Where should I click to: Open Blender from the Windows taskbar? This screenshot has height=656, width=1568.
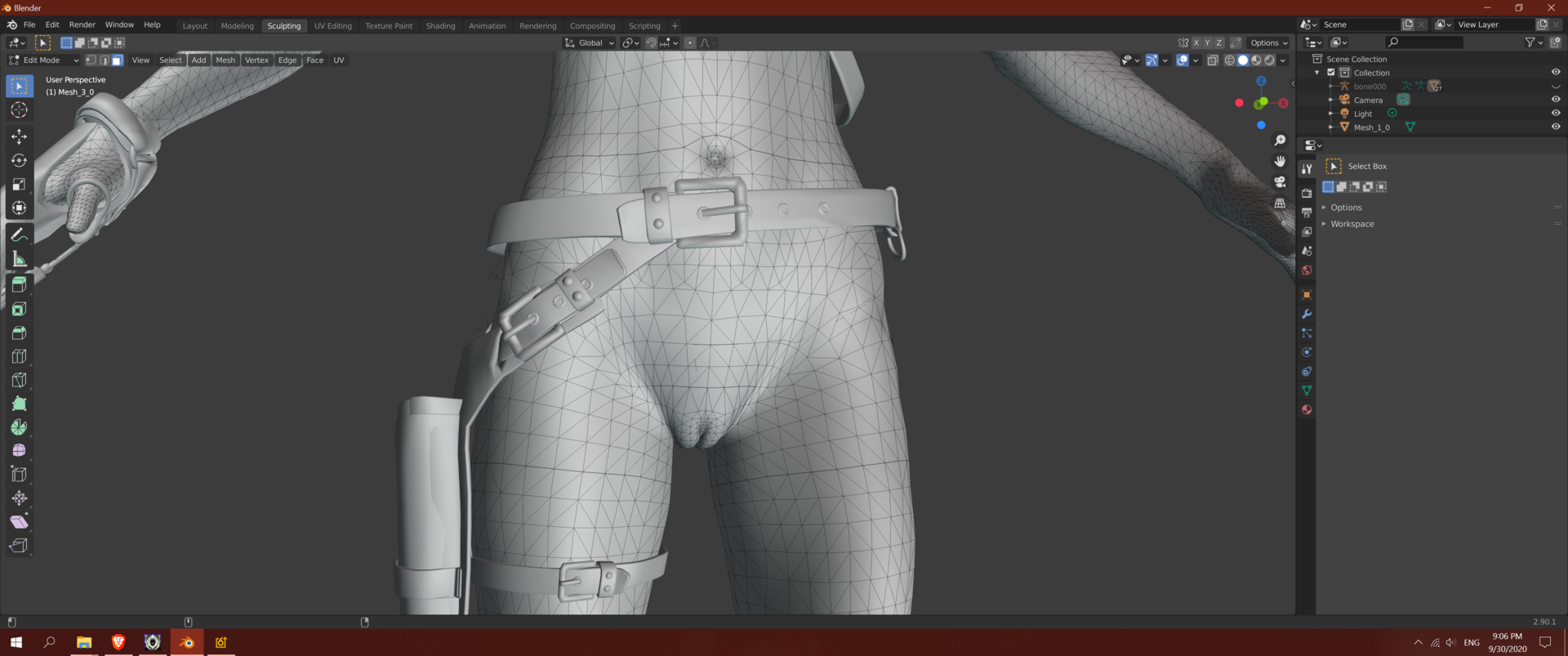[x=187, y=642]
